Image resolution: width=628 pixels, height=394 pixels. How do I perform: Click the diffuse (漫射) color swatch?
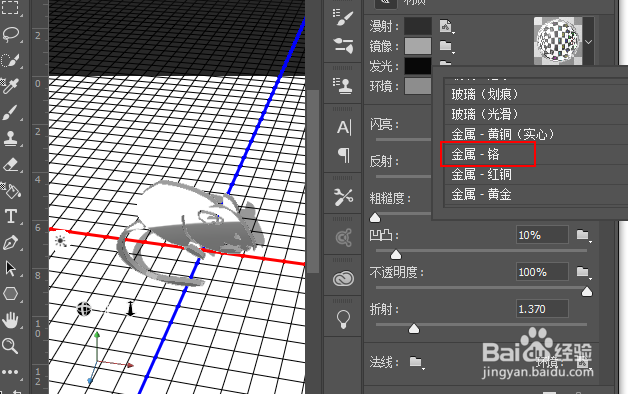(x=418, y=26)
